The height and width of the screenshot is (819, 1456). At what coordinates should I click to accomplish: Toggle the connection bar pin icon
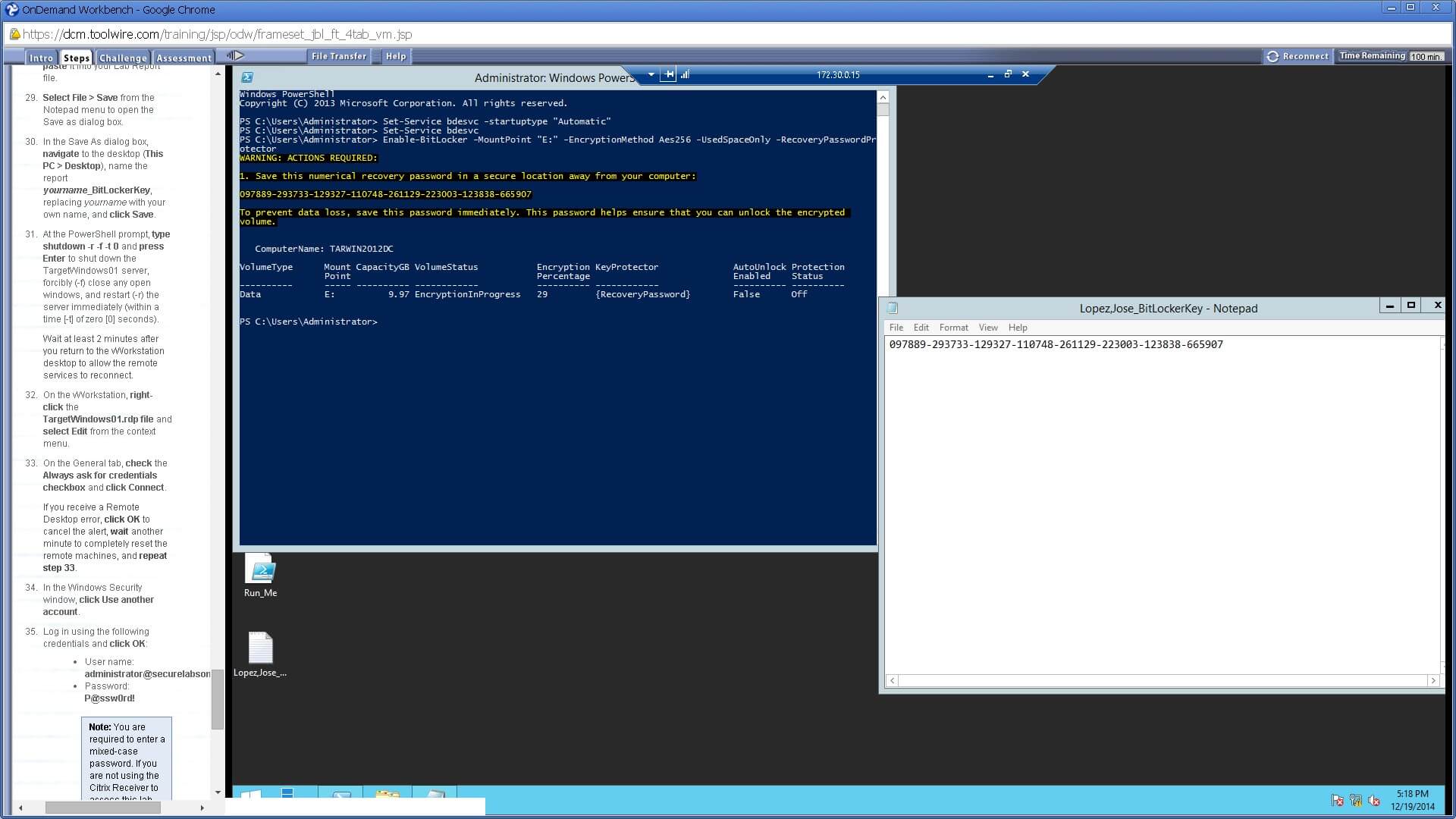(x=668, y=74)
